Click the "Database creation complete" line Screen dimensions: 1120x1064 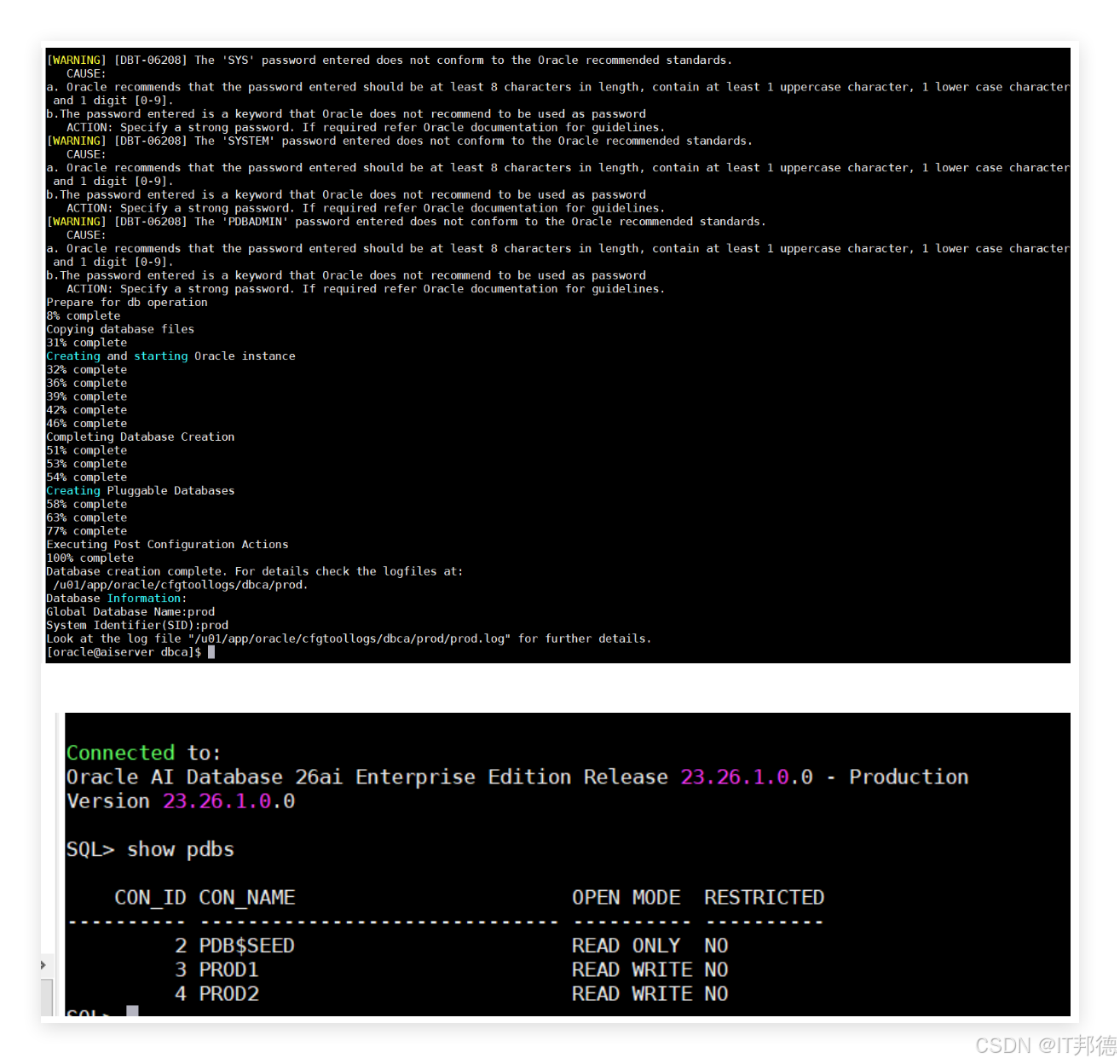(255, 572)
